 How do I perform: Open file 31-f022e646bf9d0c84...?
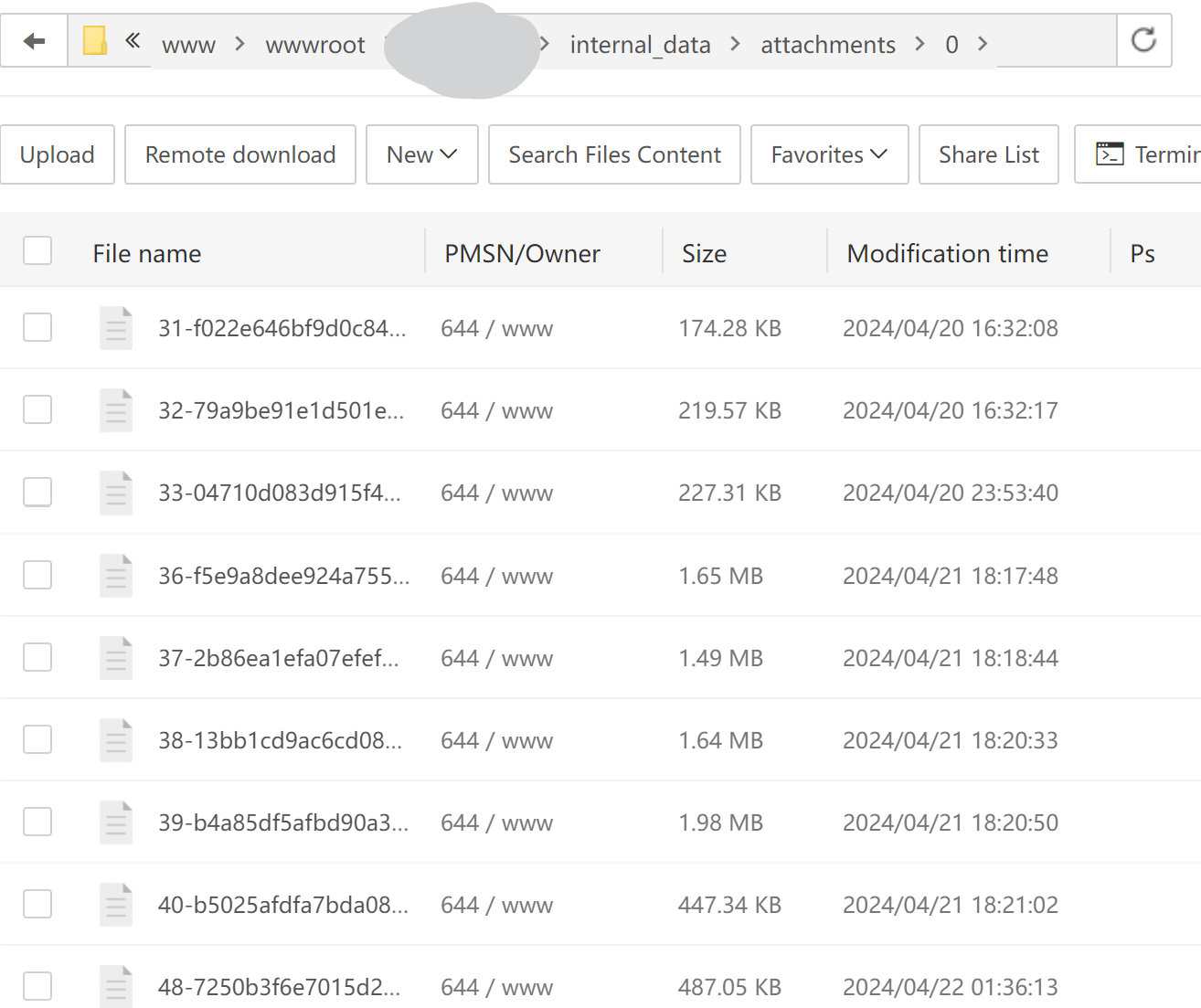click(x=282, y=328)
